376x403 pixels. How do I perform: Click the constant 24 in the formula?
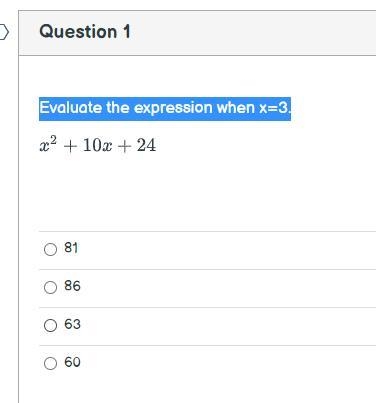pos(146,145)
